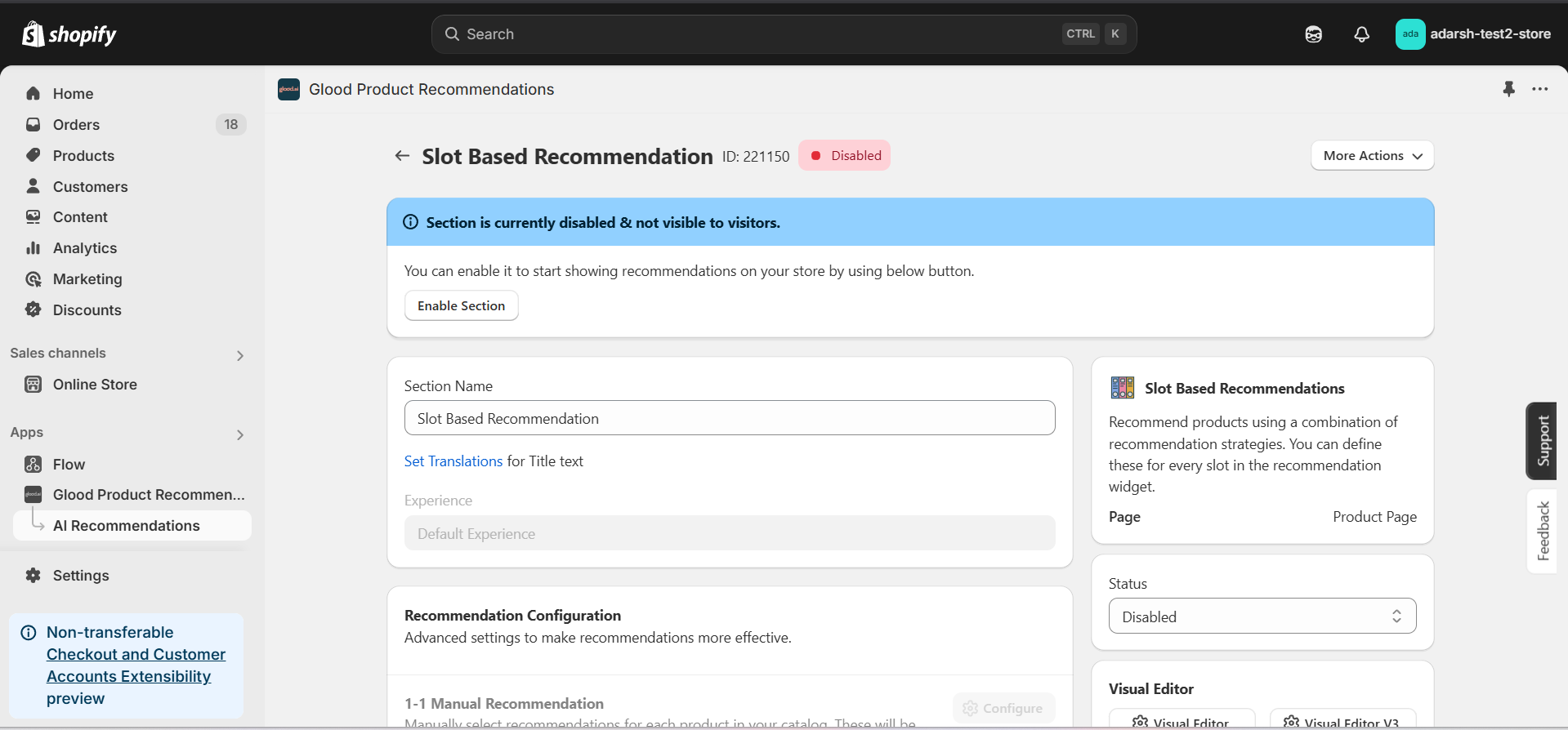
Task: Click the Glood Product Recommendations app icon
Action: (x=288, y=89)
